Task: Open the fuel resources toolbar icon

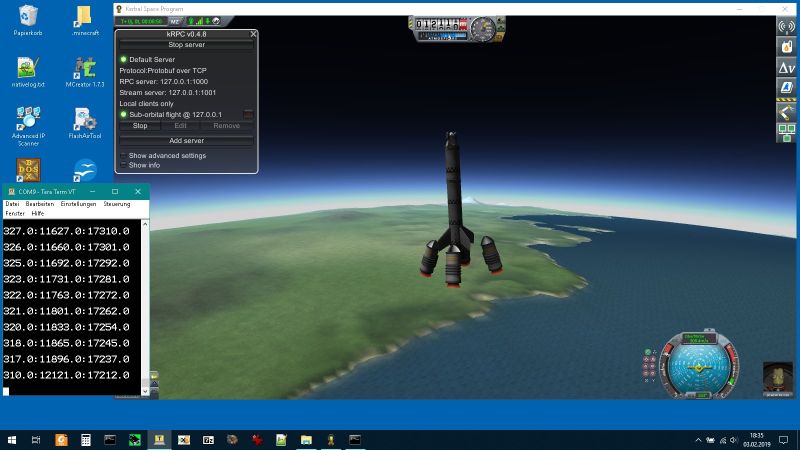Action: pyautogui.click(x=786, y=46)
